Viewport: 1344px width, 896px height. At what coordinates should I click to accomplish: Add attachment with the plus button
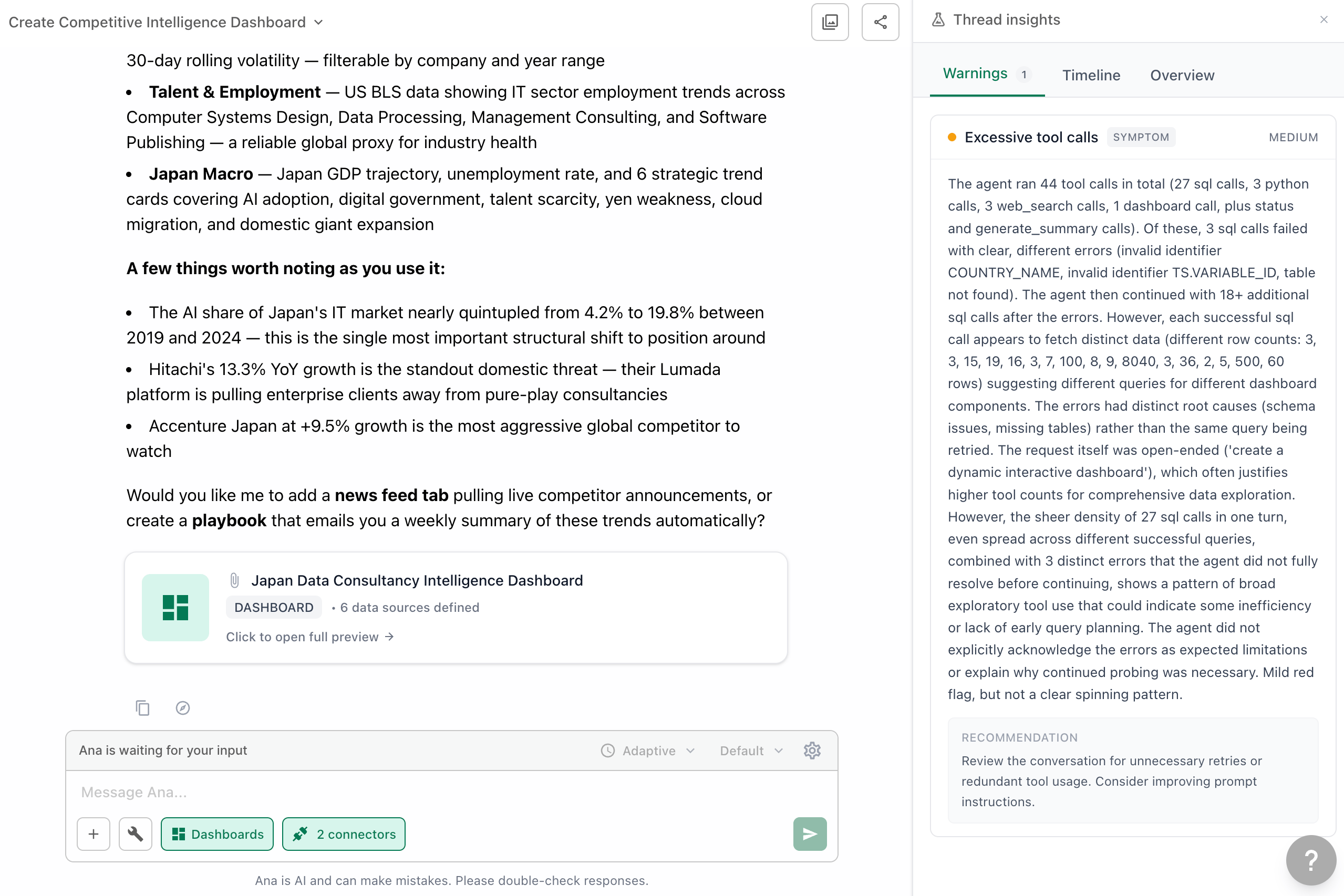click(x=93, y=834)
